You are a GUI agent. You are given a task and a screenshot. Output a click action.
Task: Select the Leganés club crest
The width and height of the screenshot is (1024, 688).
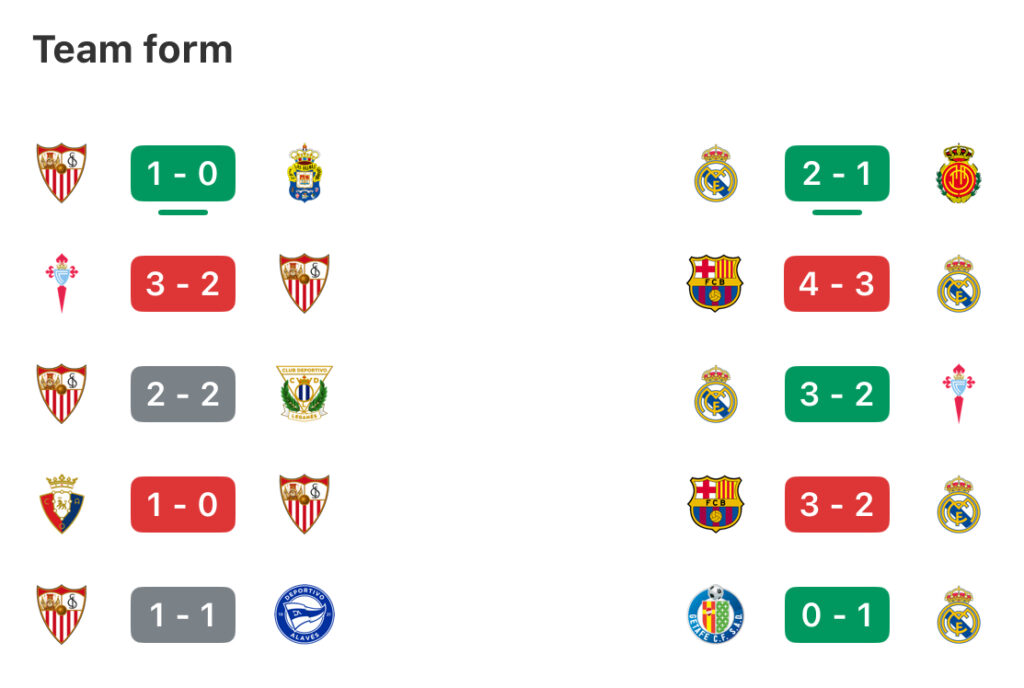pyautogui.click(x=304, y=394)
